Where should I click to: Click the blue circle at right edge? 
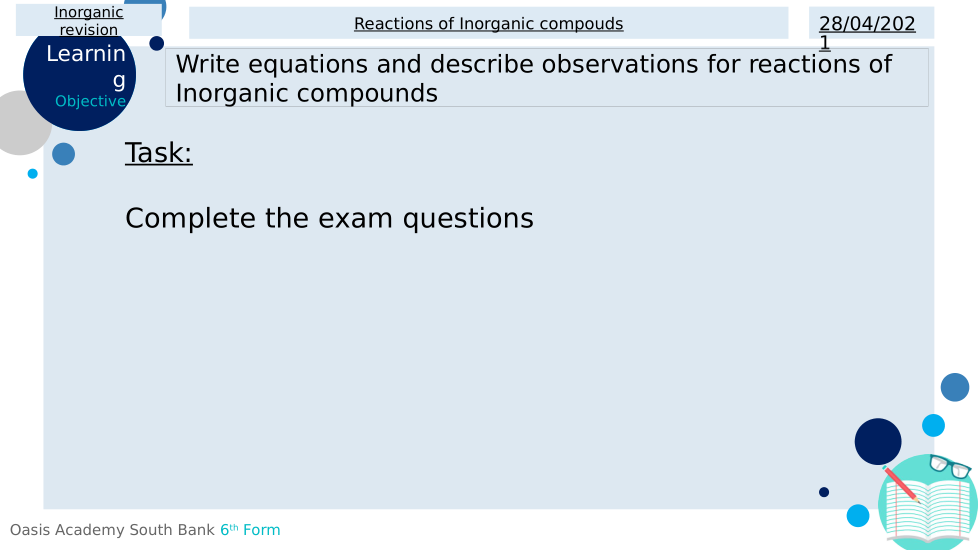955,387
